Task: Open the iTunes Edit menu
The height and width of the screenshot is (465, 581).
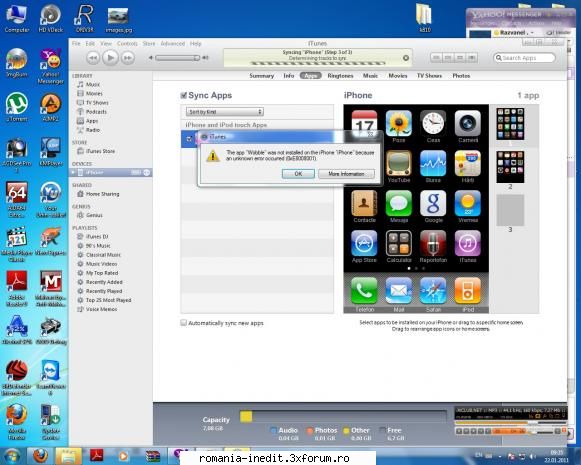Action: pos(90,44)
